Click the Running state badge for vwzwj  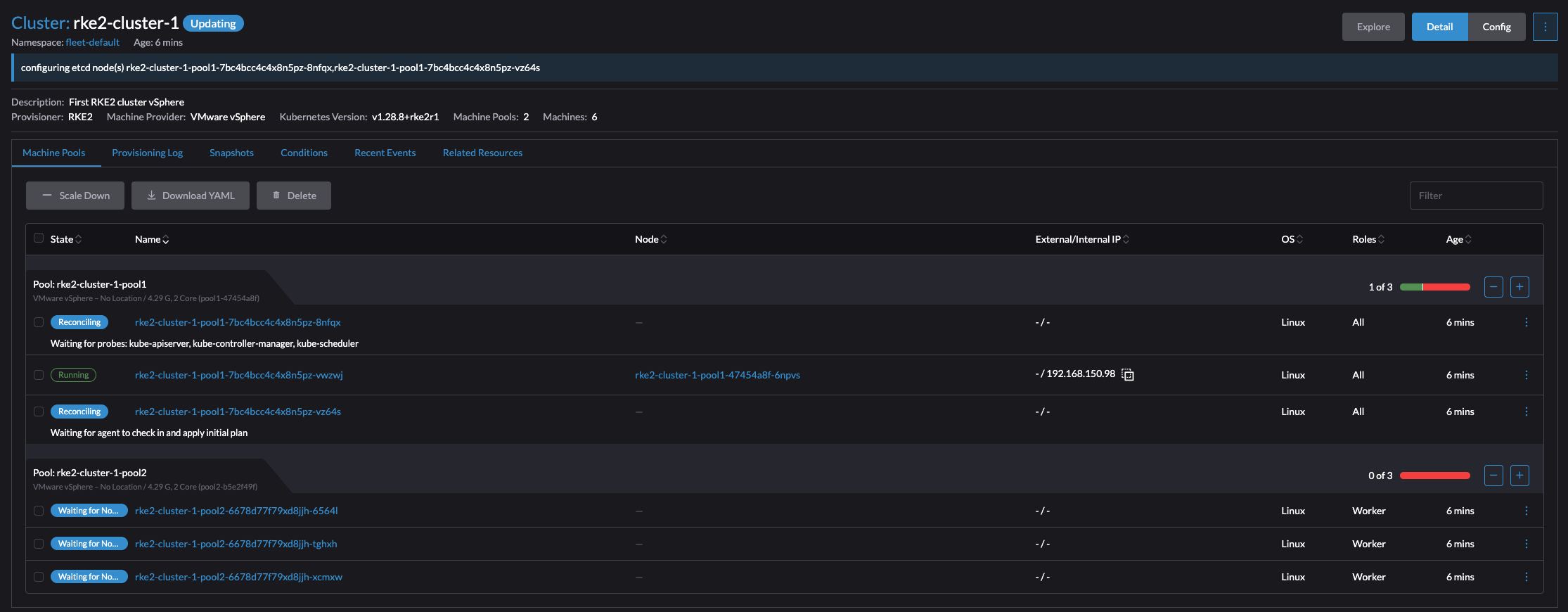(x=73, y=375)
